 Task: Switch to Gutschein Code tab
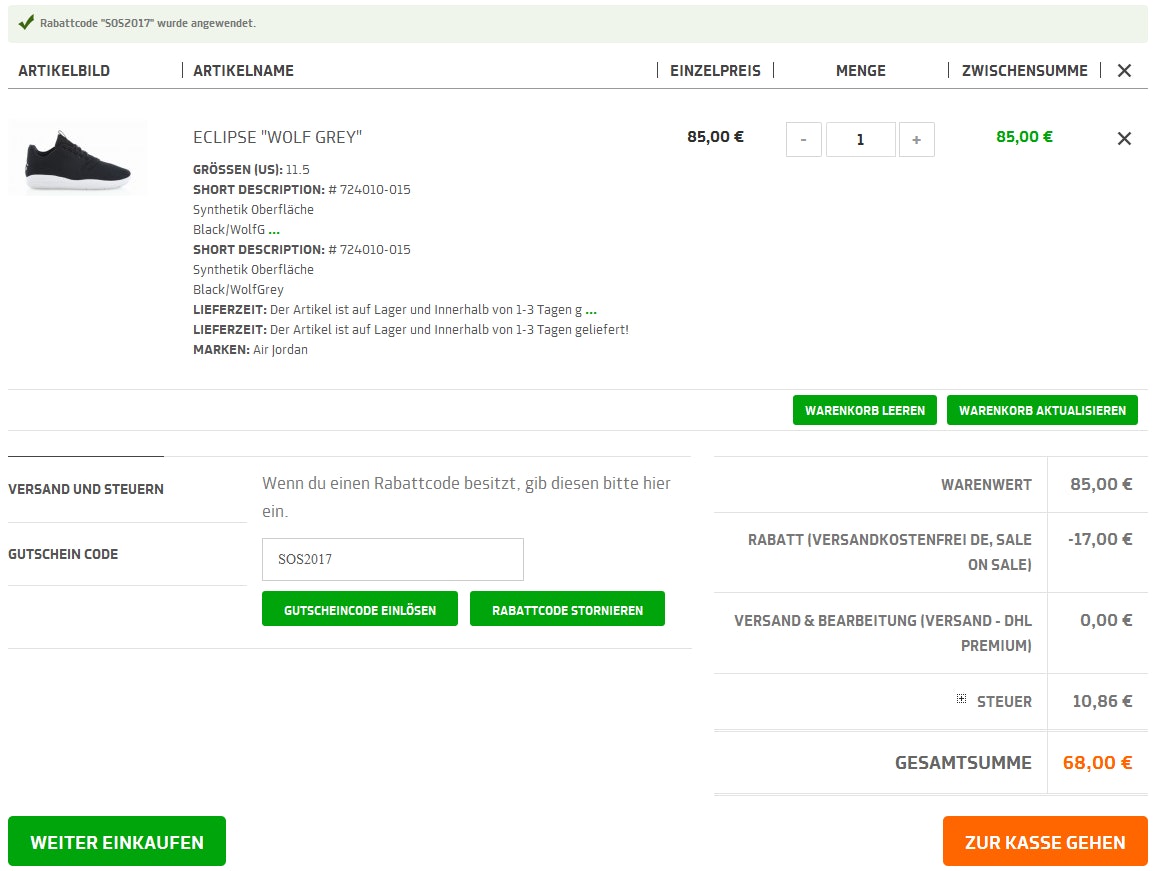(x=63, y=554)
